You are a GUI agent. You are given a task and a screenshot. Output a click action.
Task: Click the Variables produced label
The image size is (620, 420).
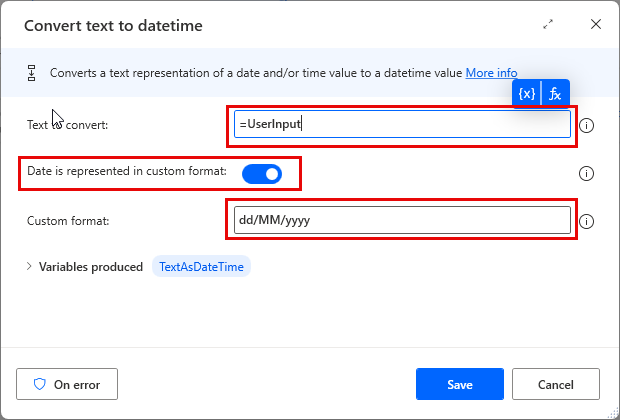pos(91,267)
